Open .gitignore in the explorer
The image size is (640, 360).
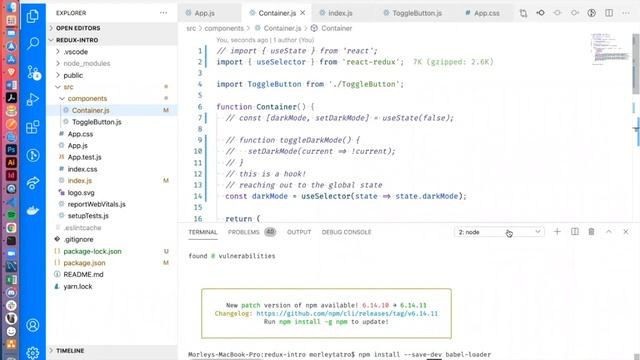point(78,240)
